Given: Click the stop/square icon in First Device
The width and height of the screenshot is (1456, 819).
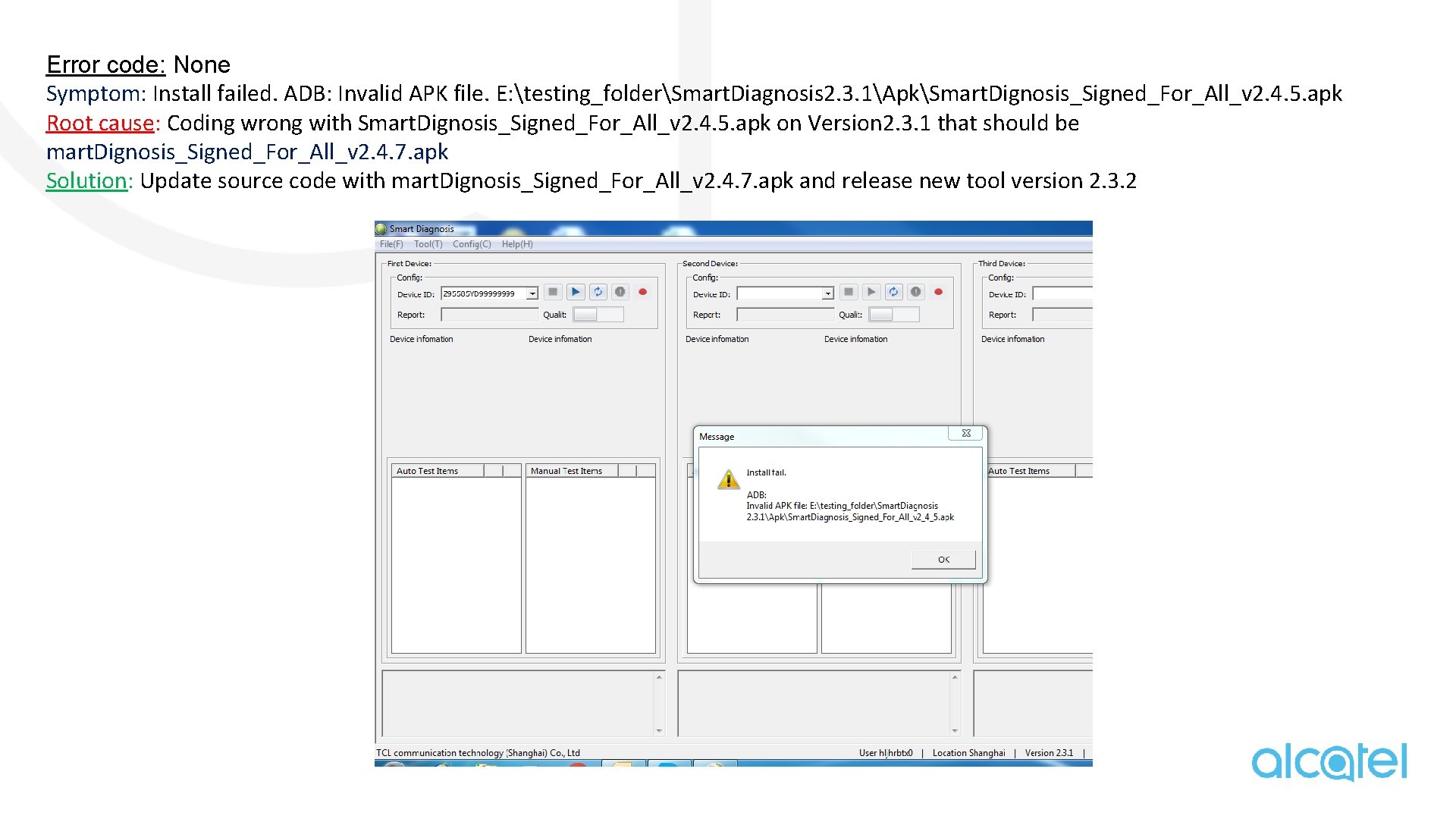Looking at the screenshot, I should (x=548, y=291).
